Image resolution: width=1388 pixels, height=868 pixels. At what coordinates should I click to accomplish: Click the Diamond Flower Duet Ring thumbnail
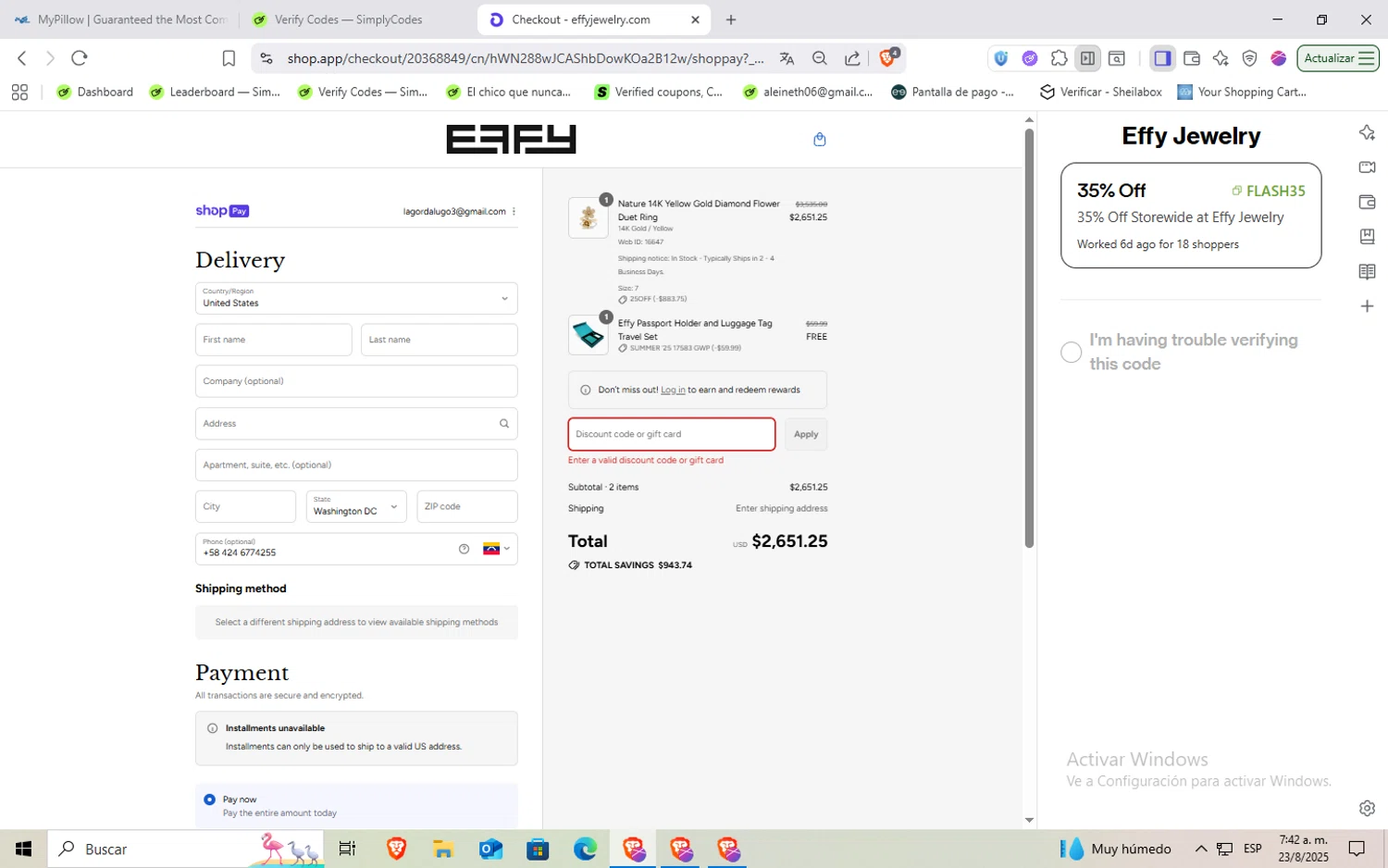tap(588, 217)
